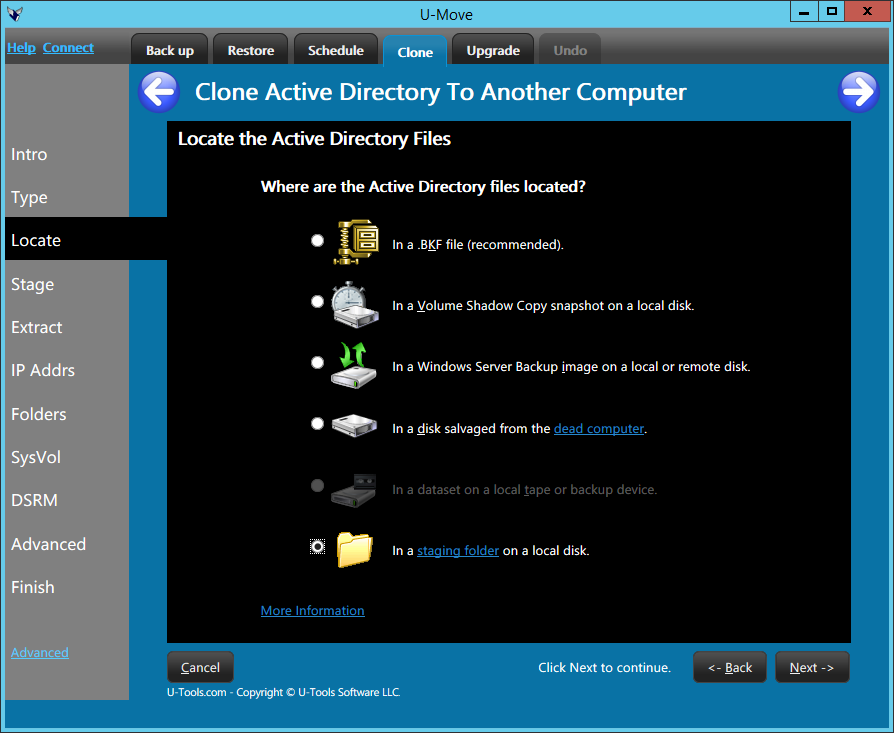Click the Volume Shadow Copy stopwatch disk icon
The width and height of the screenshot is (894, 733).
[x=355, y=304]
